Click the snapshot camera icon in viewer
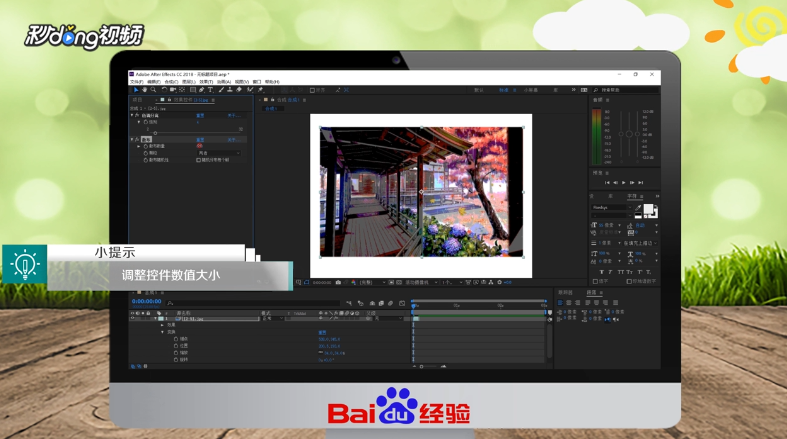Image resolution: width=787 pixels, height=439 pixels. click(x=338, y=282)
